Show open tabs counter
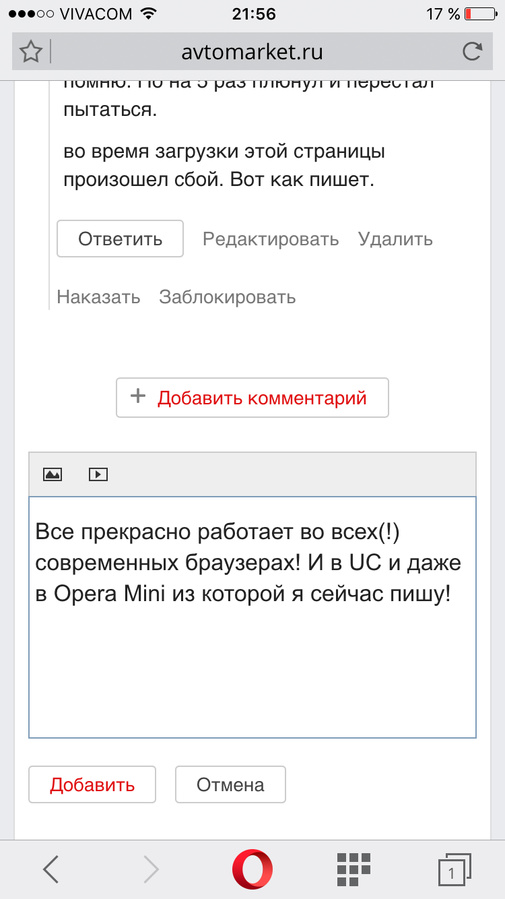Screen dimensions: 505x899 click(454, 870)
